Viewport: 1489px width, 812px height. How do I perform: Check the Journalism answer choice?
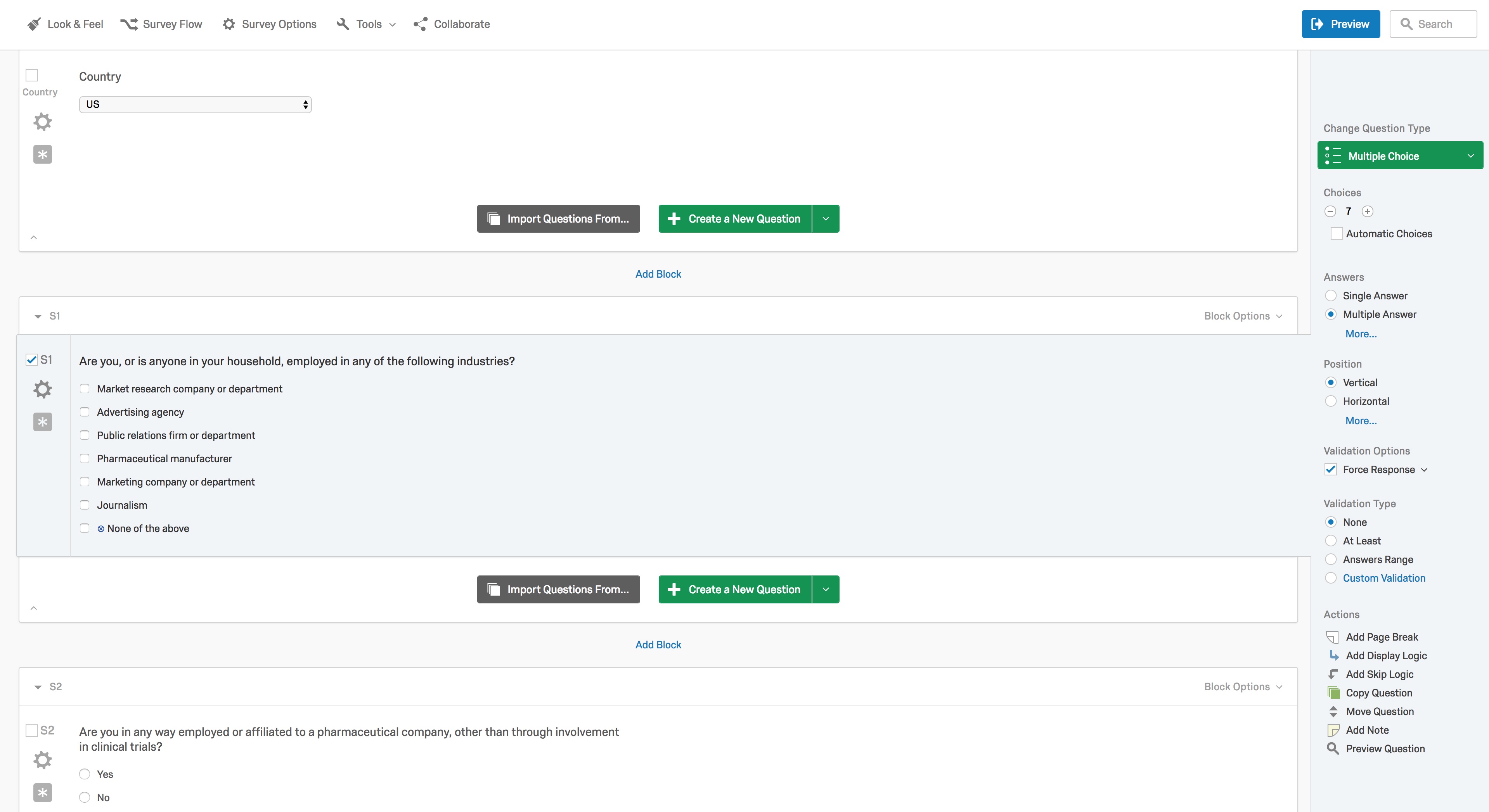pyautogui.click(x=85, y=504)
